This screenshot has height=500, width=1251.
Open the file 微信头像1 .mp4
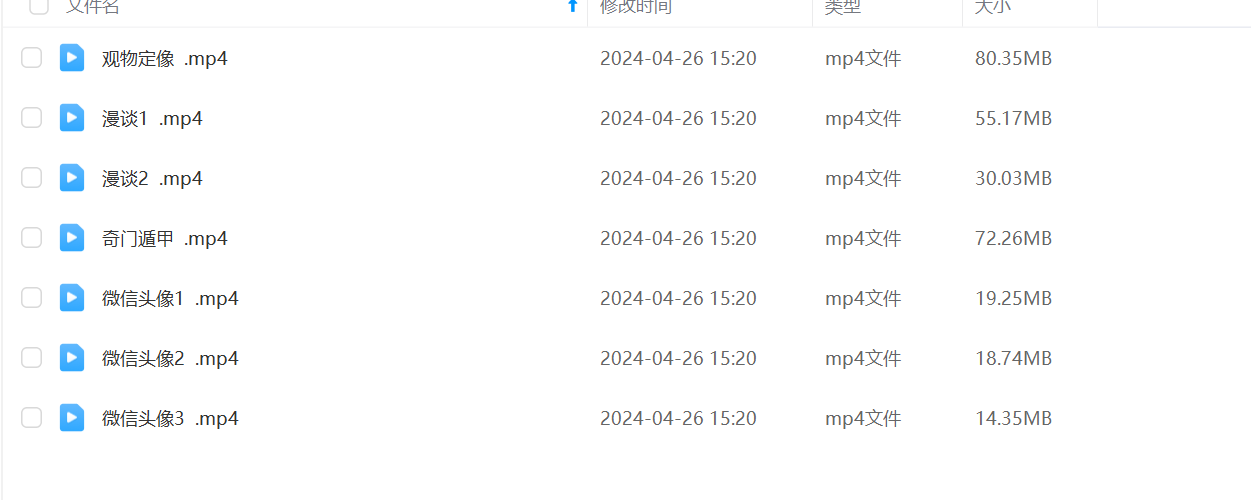click(170, 299)
